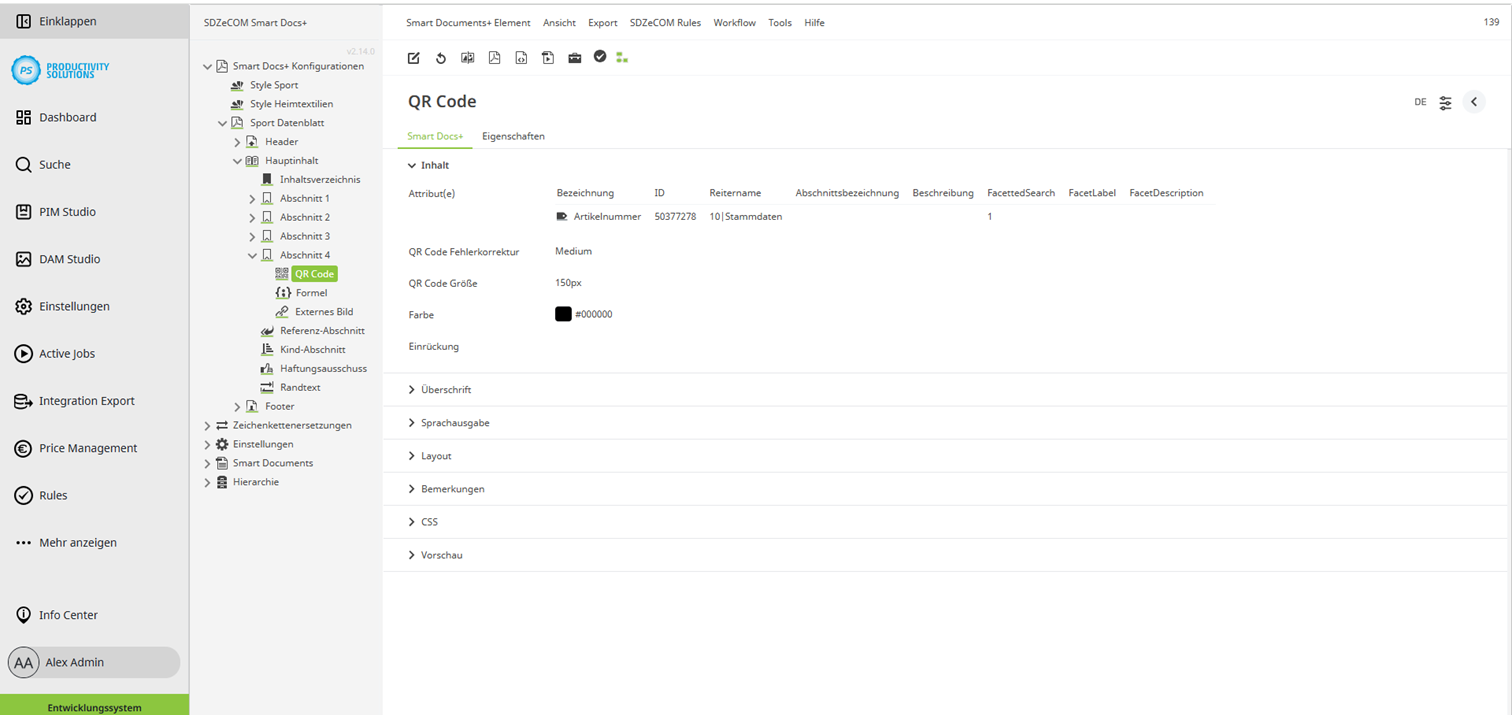Collapse the Inhalt section header

pos(431,164)
